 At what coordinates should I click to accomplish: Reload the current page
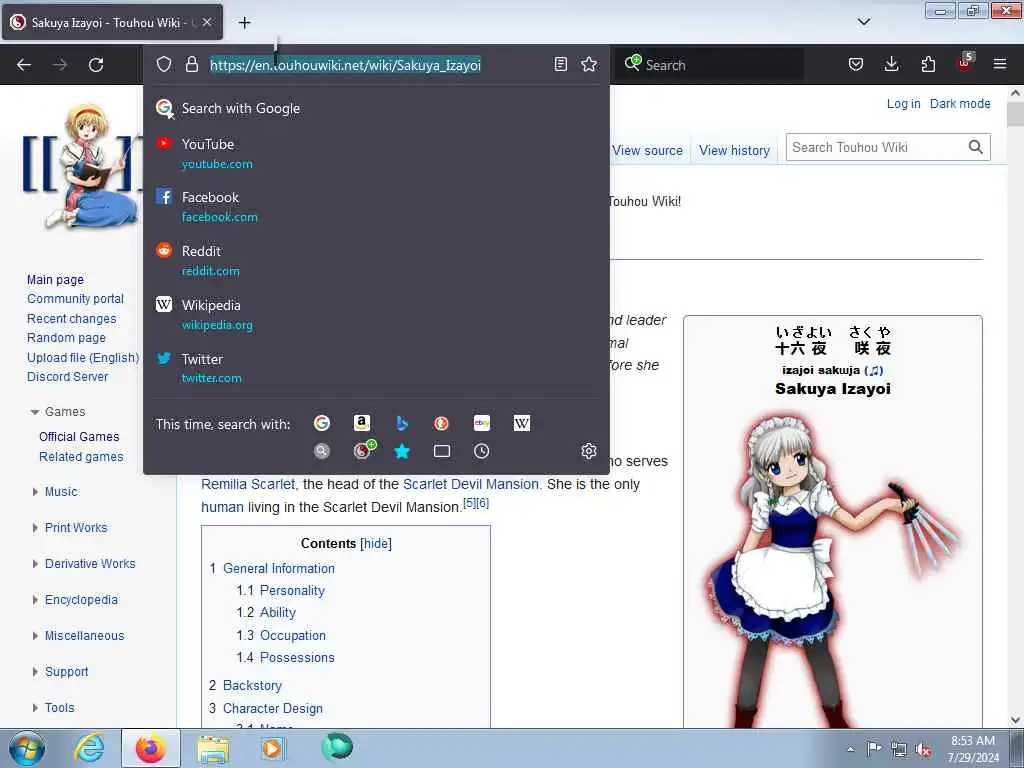96,65
